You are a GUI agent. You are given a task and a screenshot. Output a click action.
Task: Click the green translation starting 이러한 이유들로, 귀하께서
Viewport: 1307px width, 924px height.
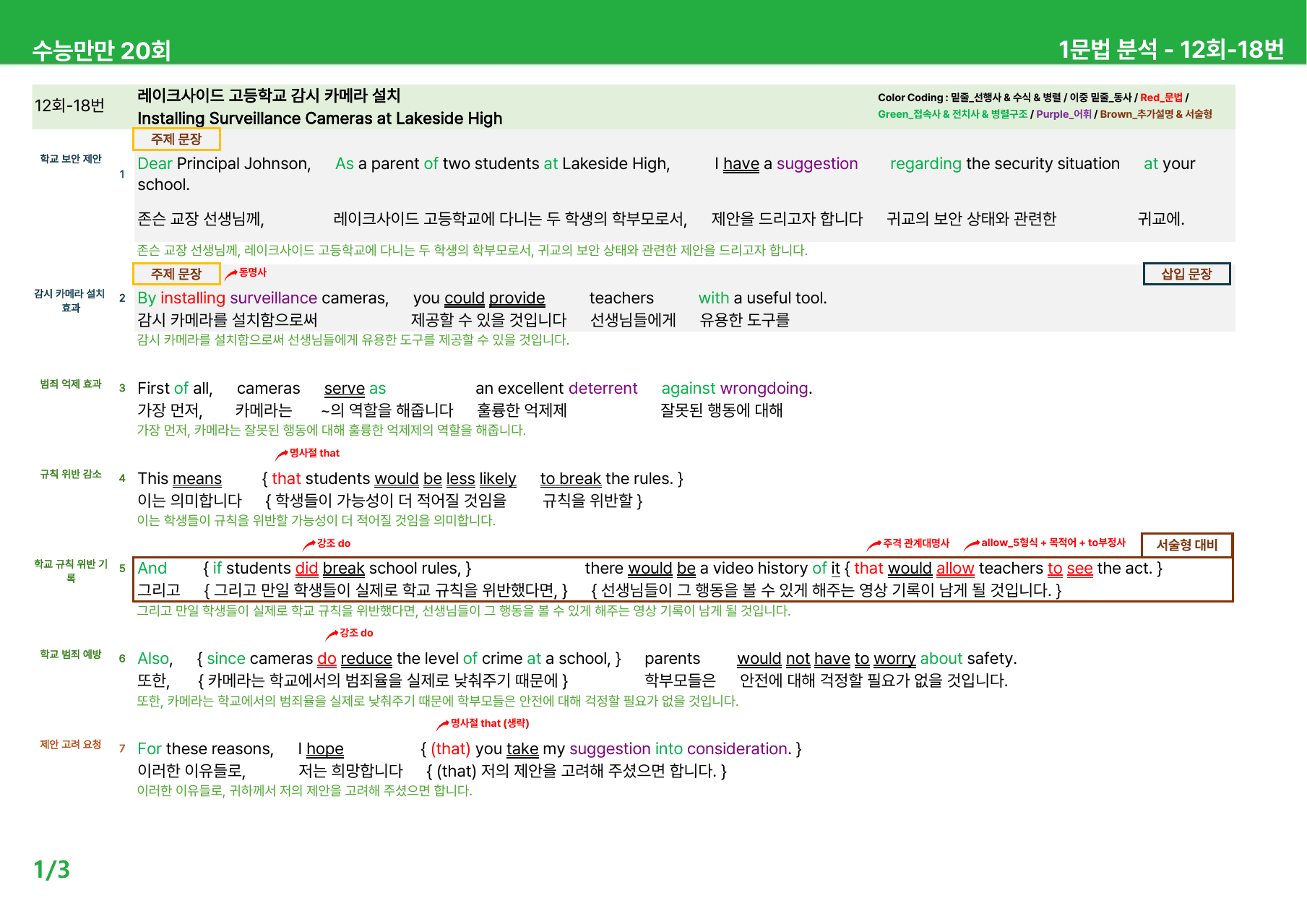click(305, 791)
